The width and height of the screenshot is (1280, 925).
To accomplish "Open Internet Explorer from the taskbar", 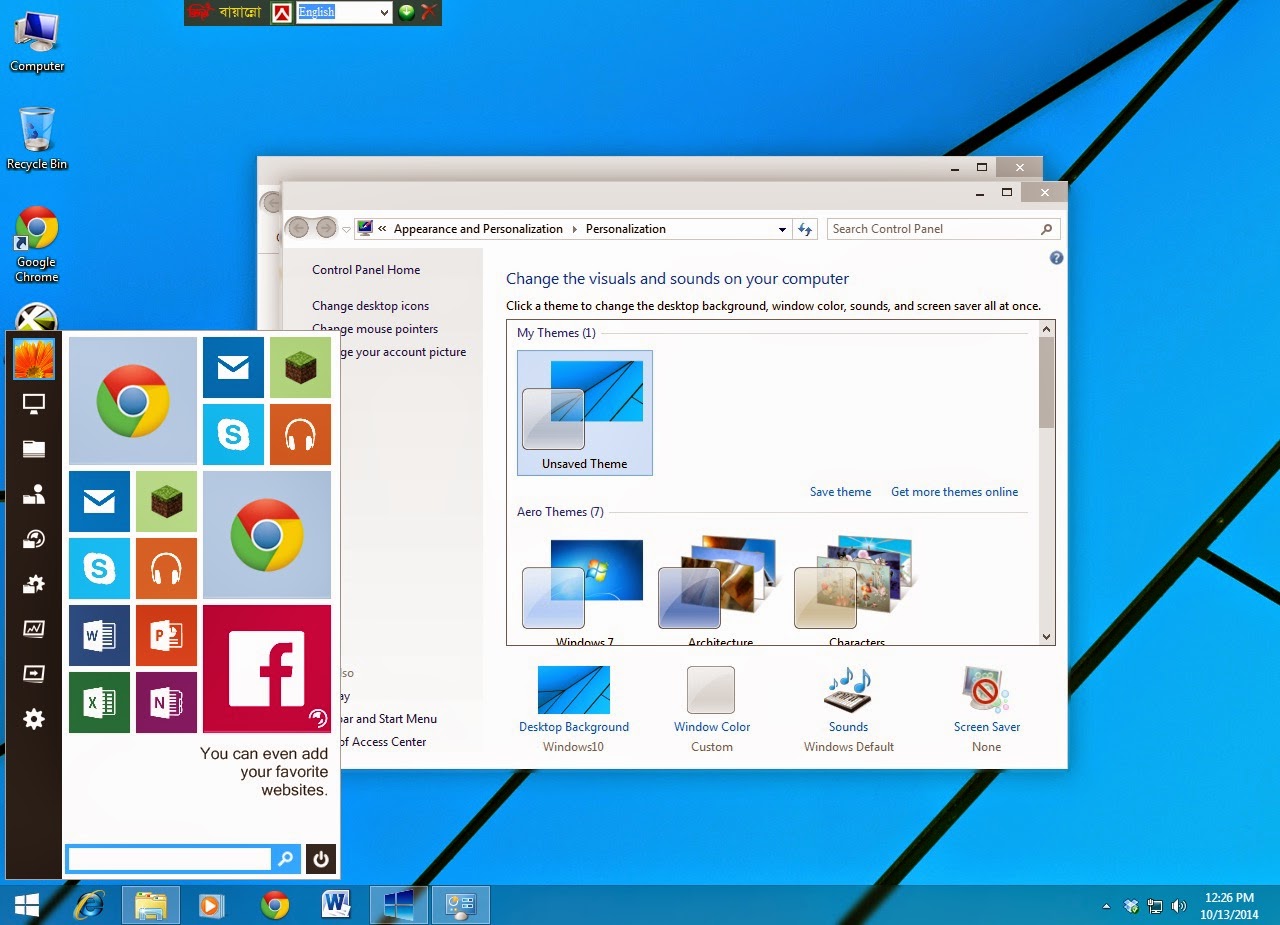I will [89, 905].
